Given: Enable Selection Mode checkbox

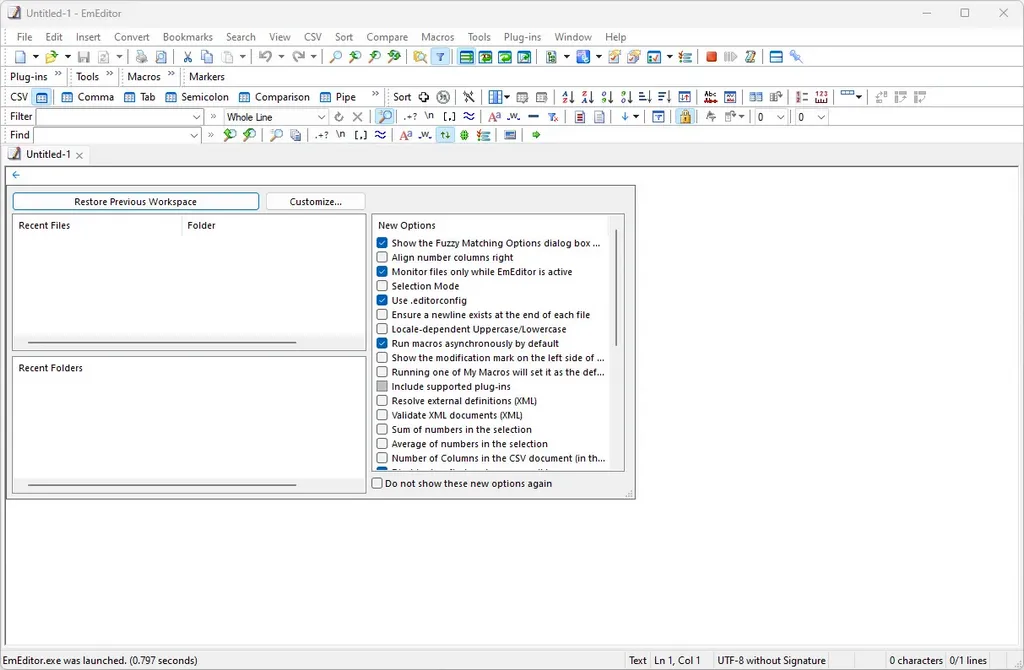Looking at the screenshot, I should tap(382, 286).
